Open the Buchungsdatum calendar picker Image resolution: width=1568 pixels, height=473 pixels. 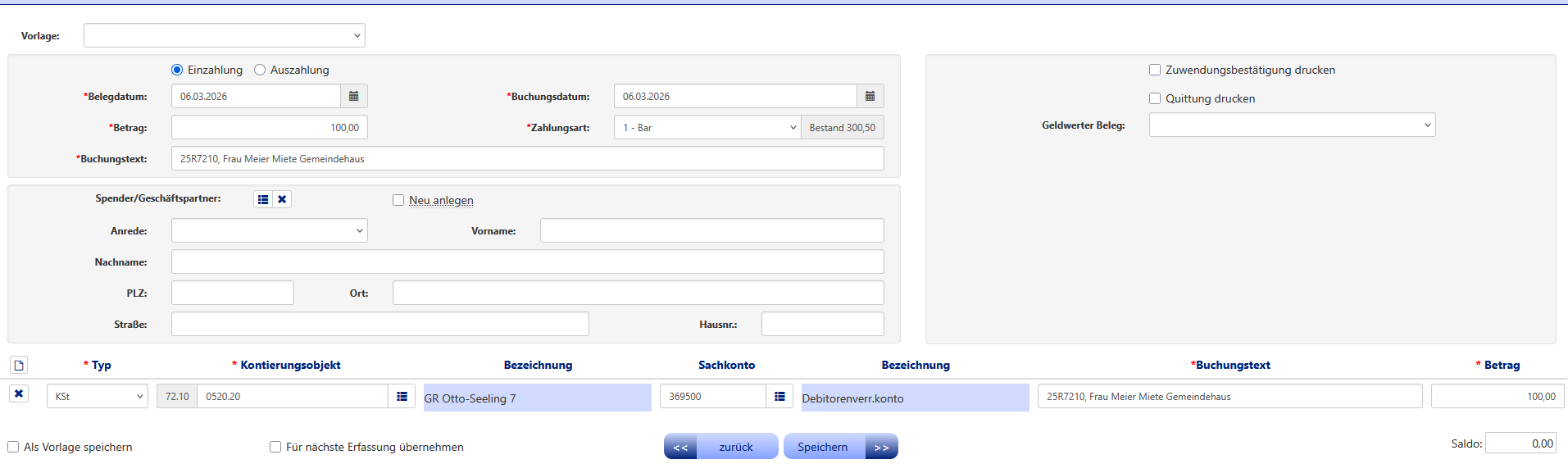(870, 97)
